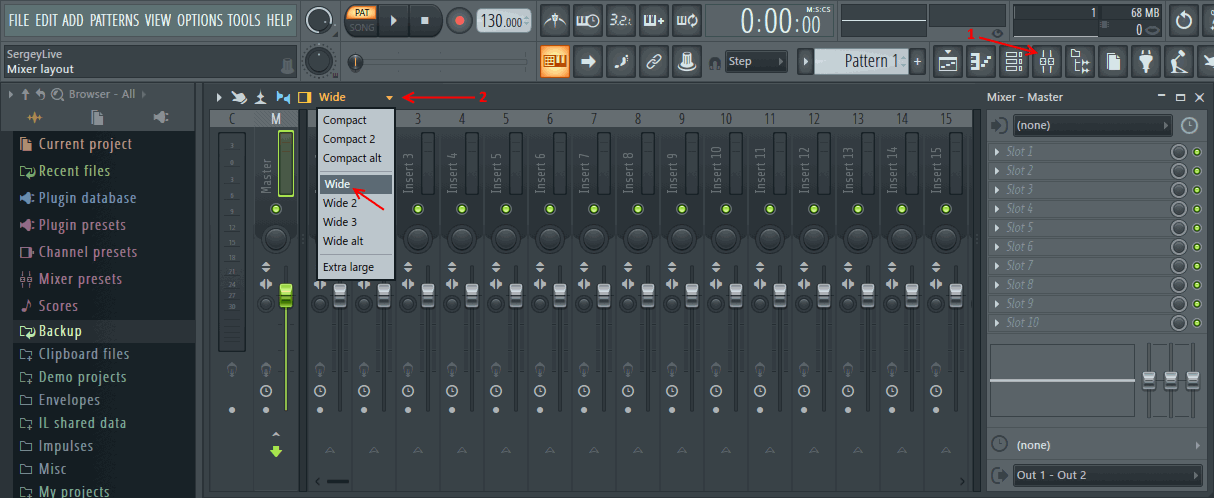Screen dimensions: 1214x498
Task: Click the record button
Action: (x=459, y=20)
